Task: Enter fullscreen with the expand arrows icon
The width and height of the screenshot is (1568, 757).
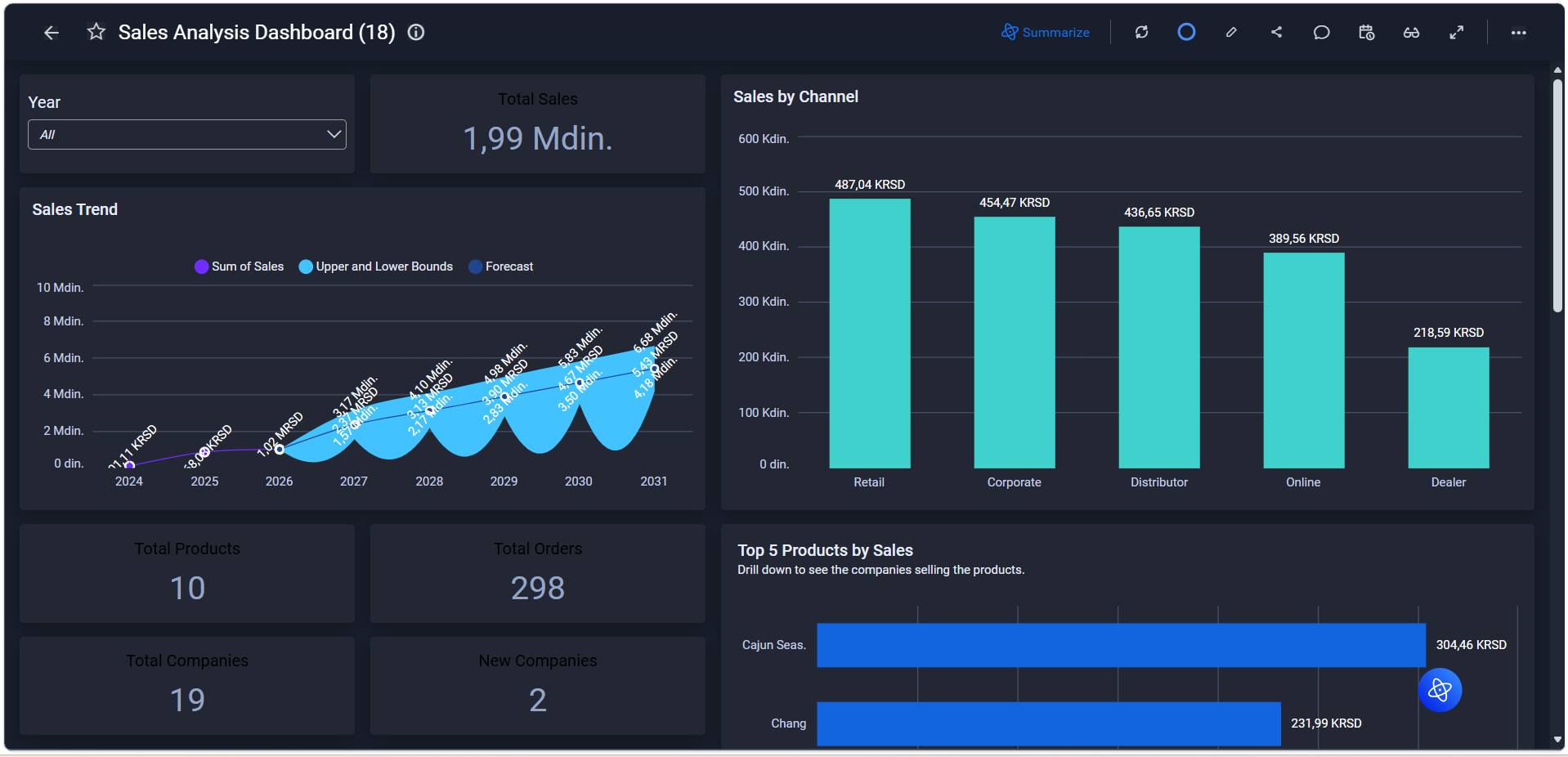Action: [x=1457, y=32]
